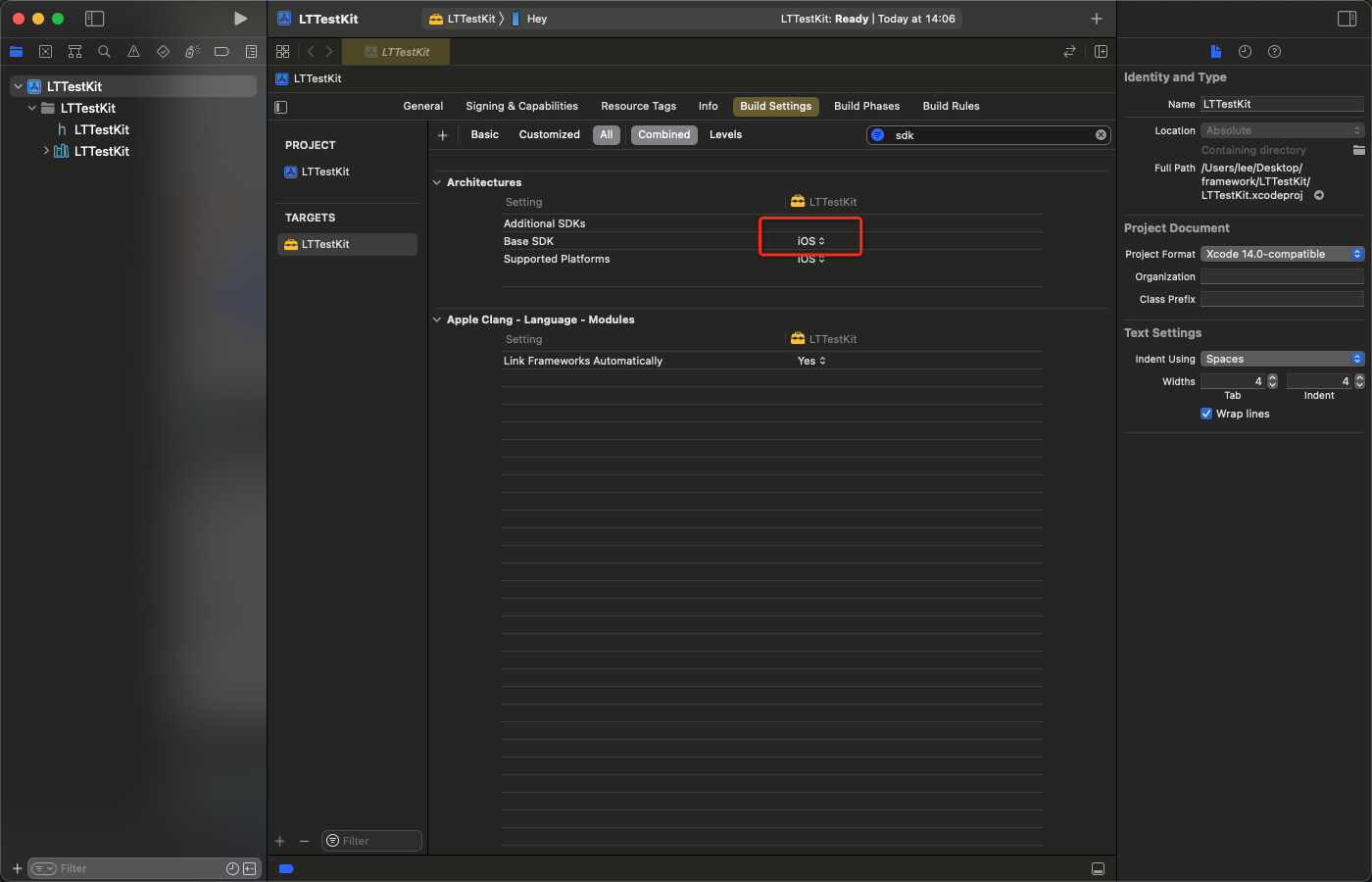Open the General tab
The image size is (1372, 882).
pyautogui.click(x=423, y=106)
